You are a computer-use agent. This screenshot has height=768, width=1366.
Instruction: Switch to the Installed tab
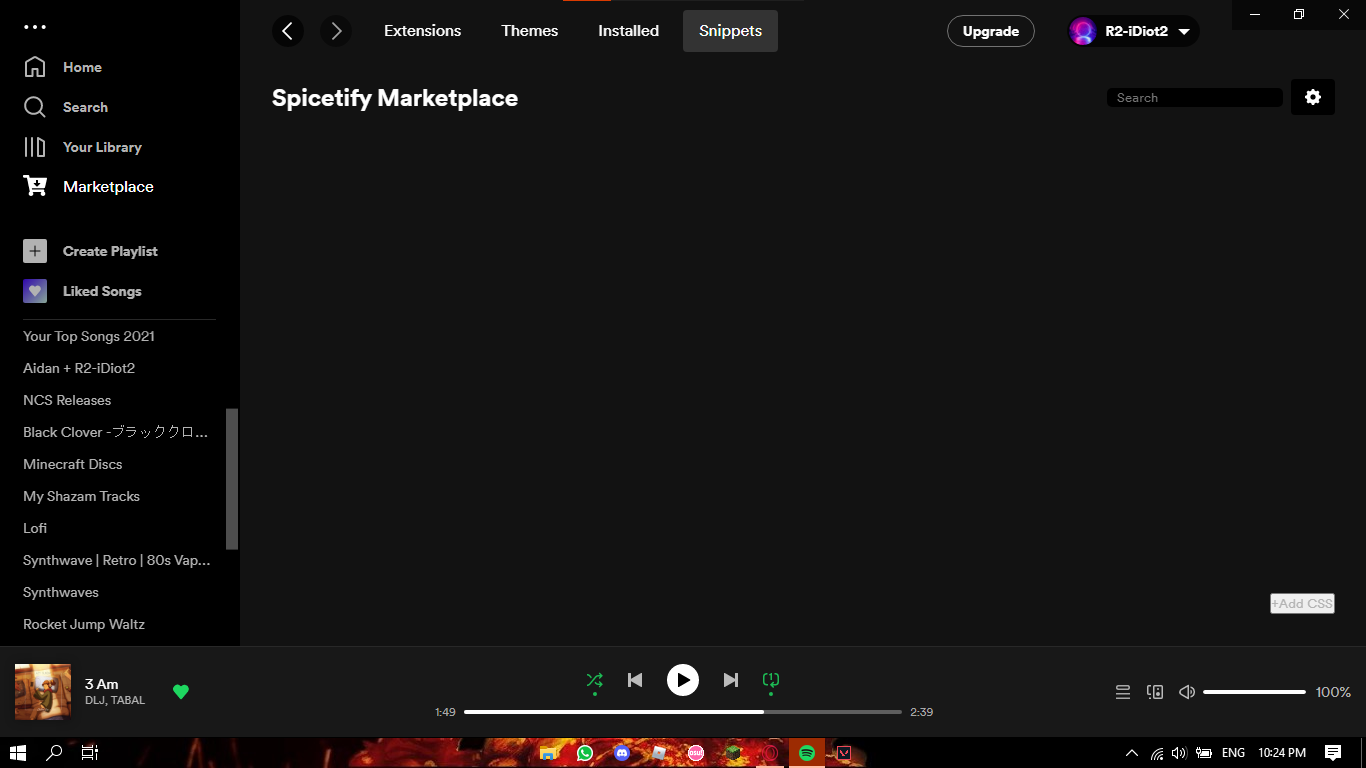click(x=629, y=31)
